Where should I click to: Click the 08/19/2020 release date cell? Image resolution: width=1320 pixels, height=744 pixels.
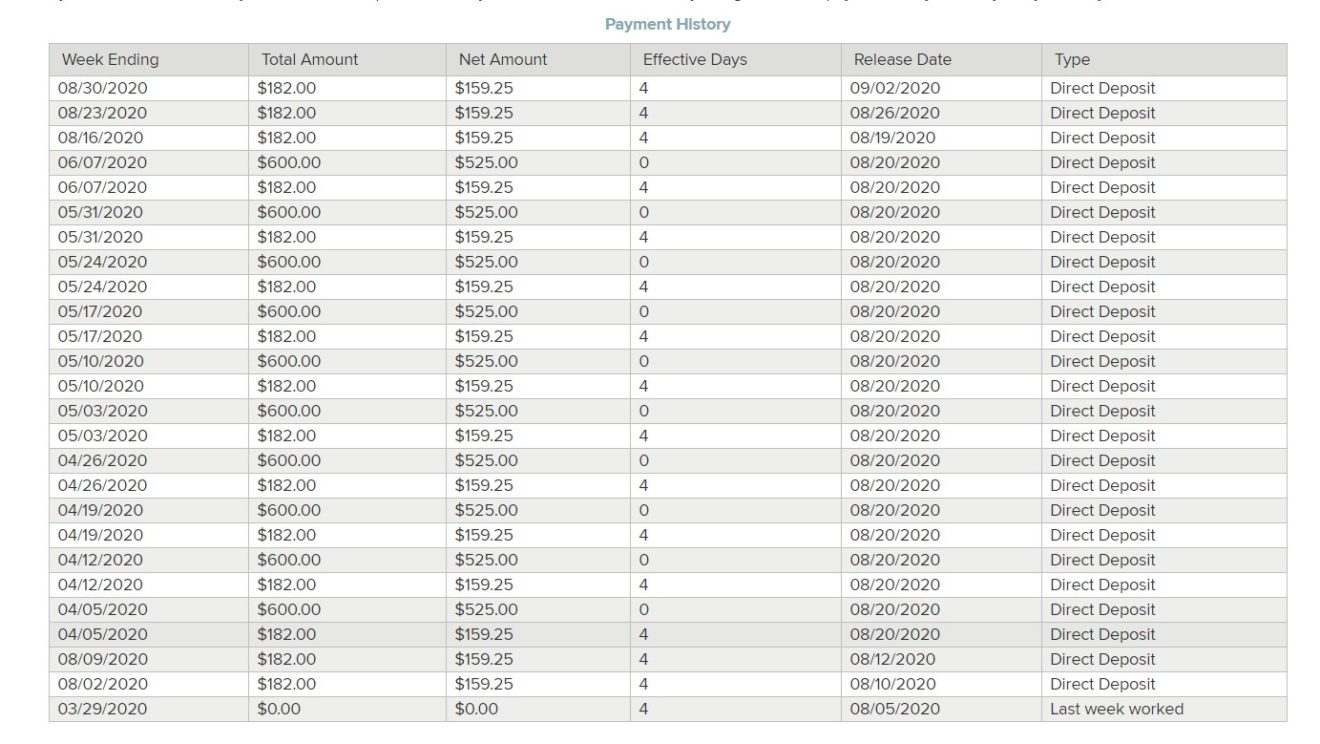[893, 138]
